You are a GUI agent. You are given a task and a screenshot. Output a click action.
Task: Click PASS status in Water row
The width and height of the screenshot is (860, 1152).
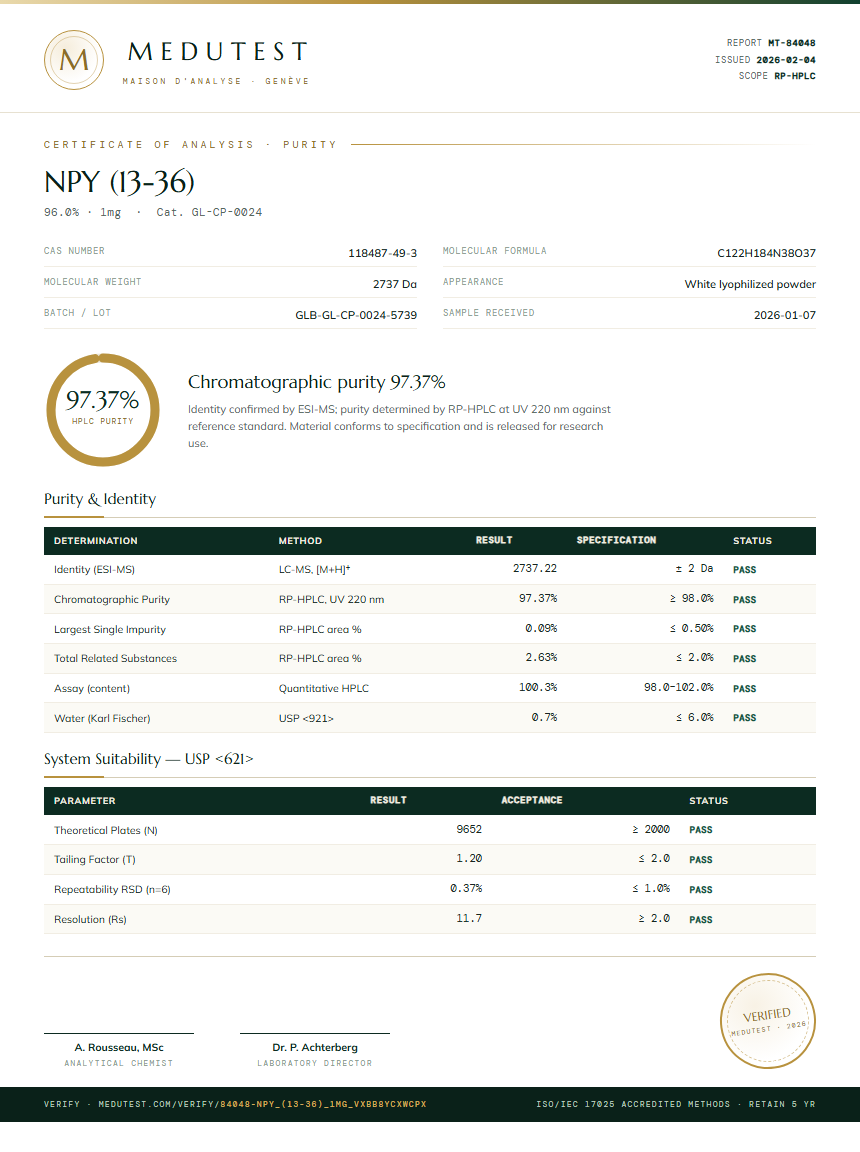coord(745,718)
